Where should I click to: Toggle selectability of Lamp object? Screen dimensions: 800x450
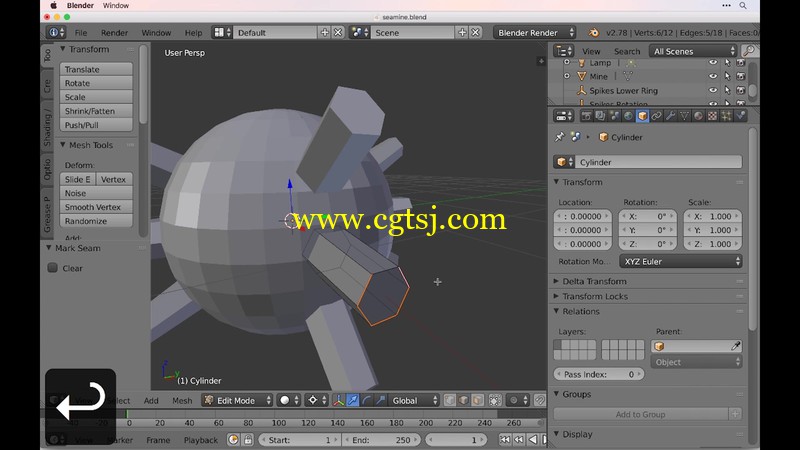[728, 62]
